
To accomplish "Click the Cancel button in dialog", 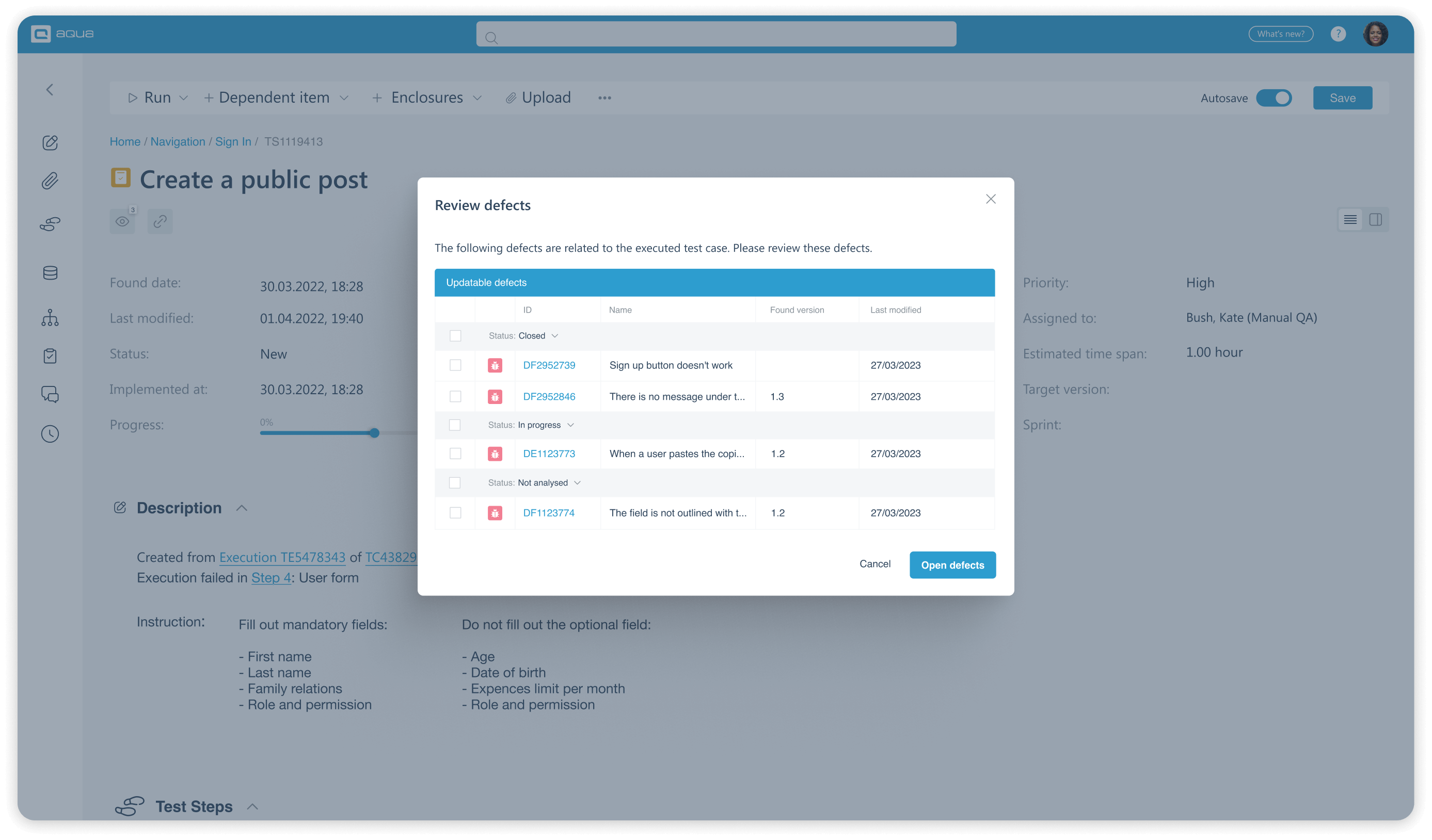I will coord(875,564).
